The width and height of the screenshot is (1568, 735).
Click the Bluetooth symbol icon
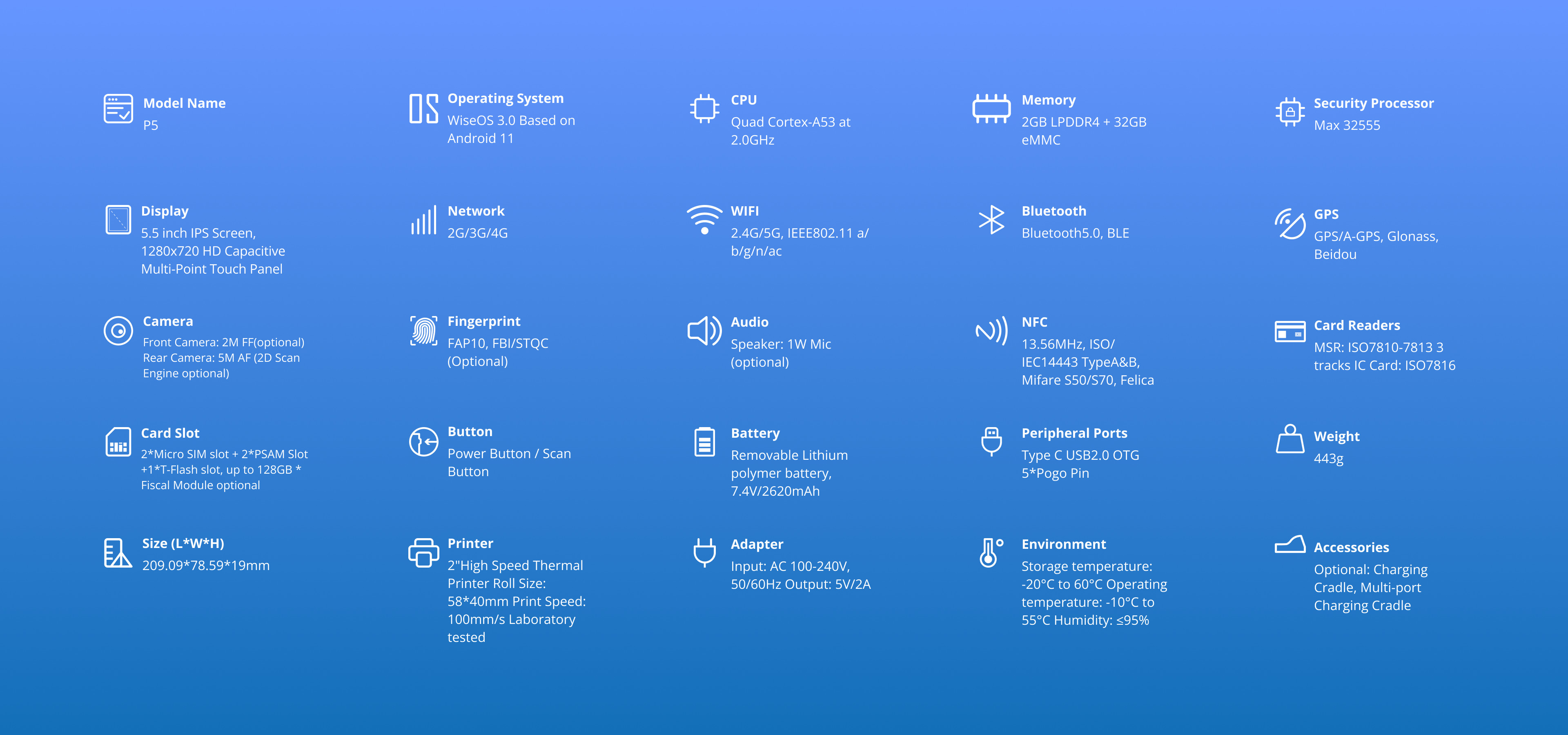pyautogui.click(x=991, y=220)
